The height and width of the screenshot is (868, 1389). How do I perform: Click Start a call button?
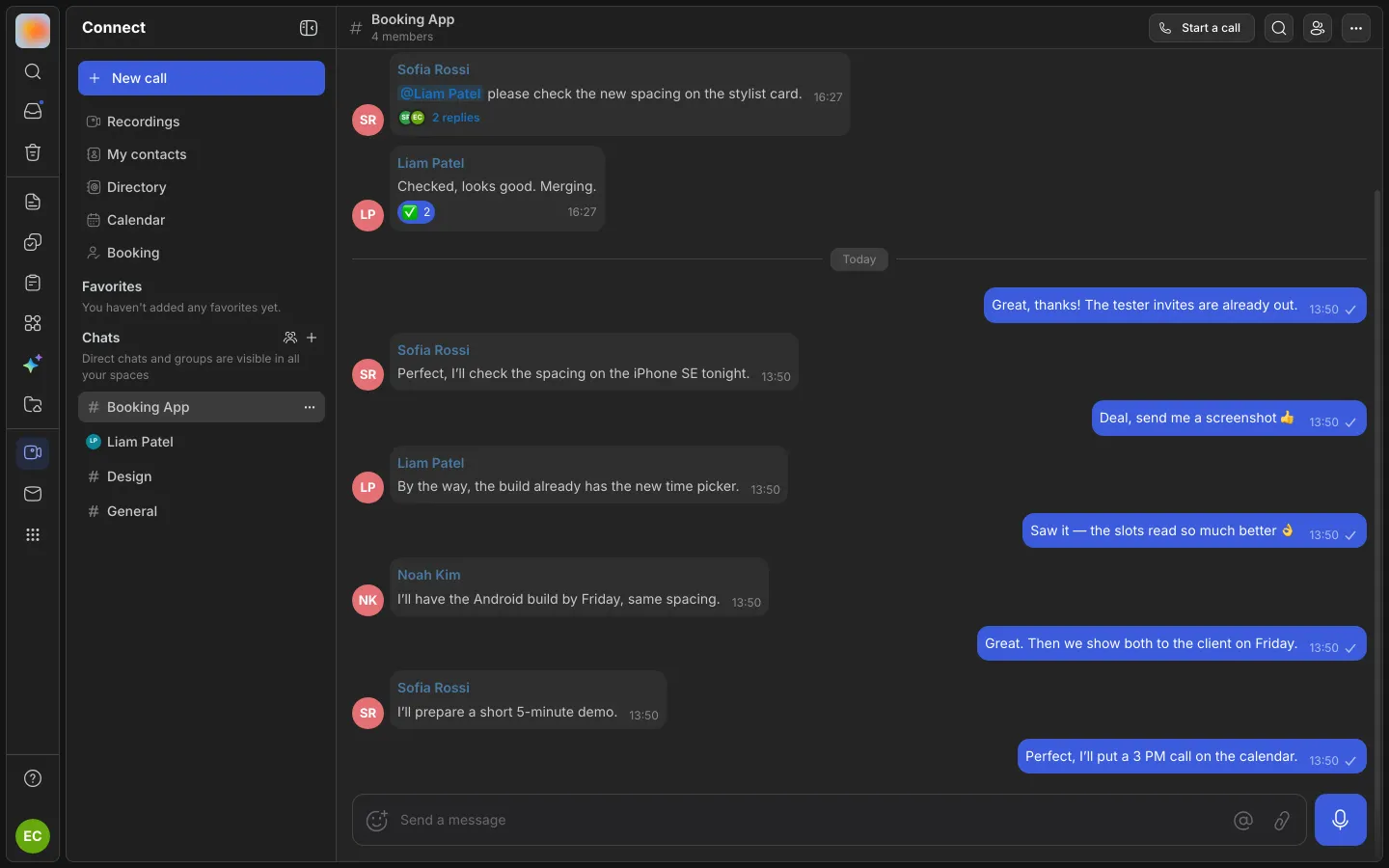click(x=1201, y=28)
